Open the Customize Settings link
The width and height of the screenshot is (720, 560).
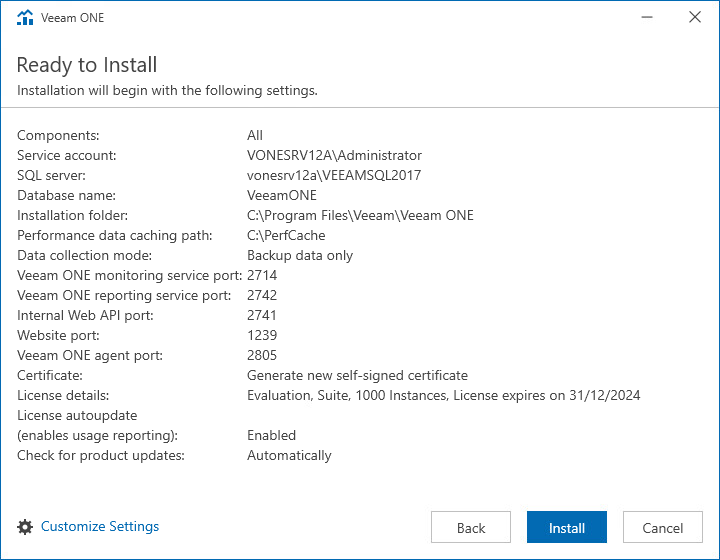[100, 526]
